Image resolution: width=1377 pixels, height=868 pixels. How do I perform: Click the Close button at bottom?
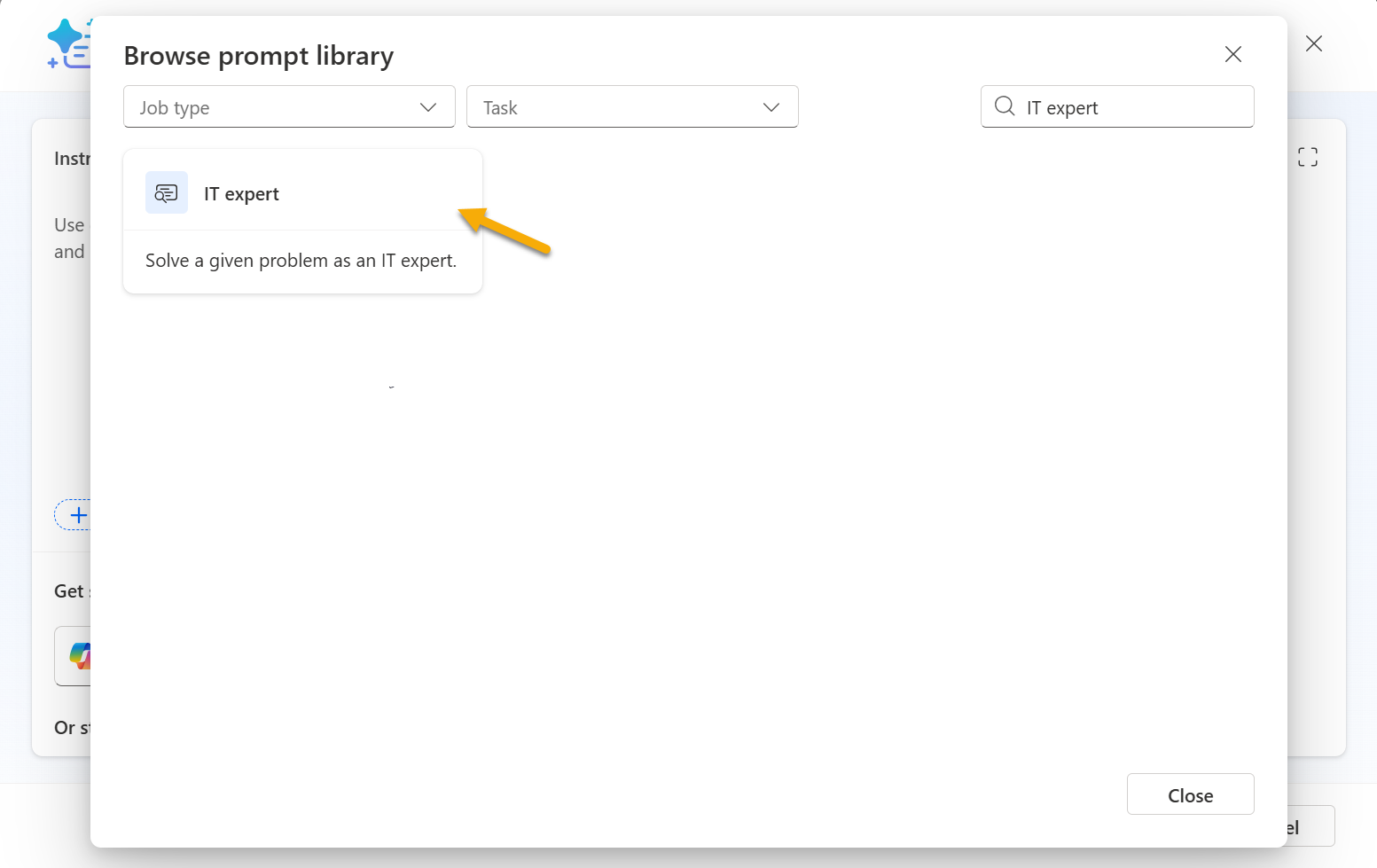tap(1190, 794)
